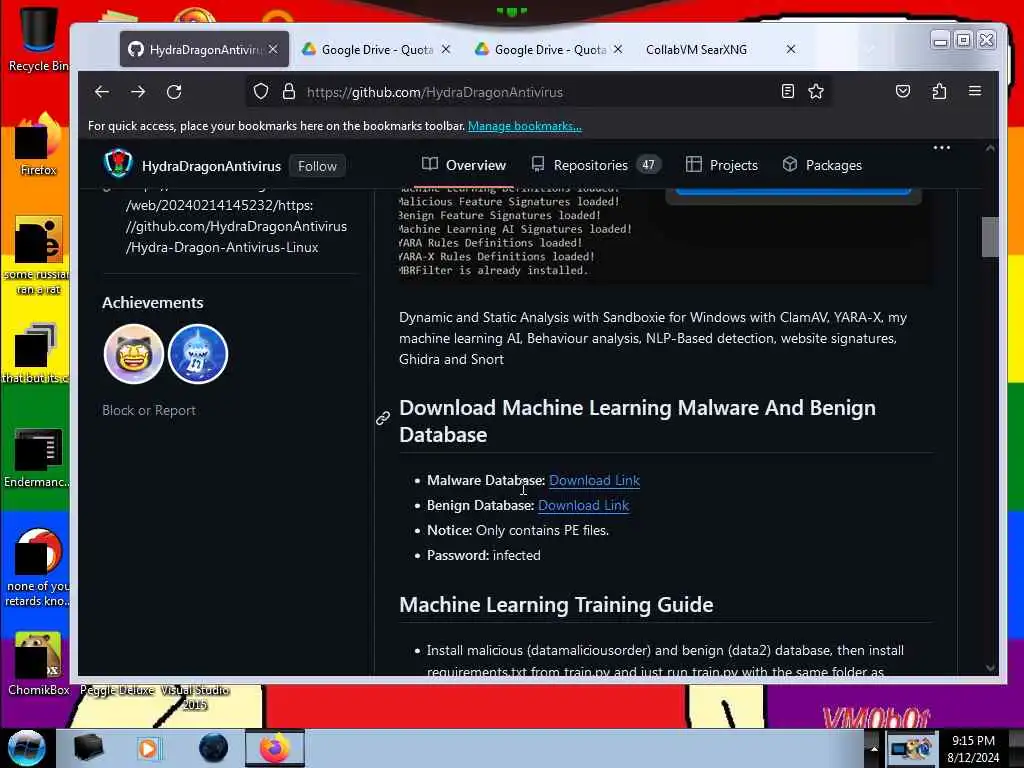Click the HydraDragonAntivirus avatar logo

click(x=118, y=164)
